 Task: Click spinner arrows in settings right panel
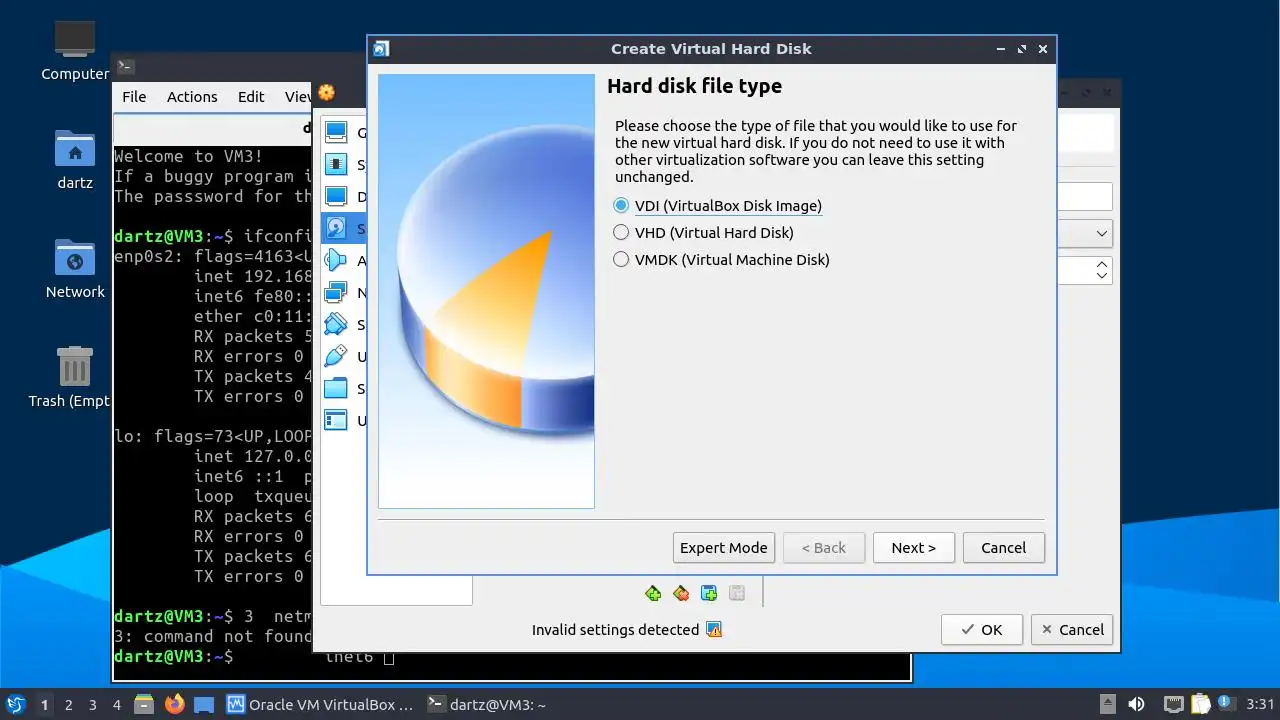[x=1101, y=270]
